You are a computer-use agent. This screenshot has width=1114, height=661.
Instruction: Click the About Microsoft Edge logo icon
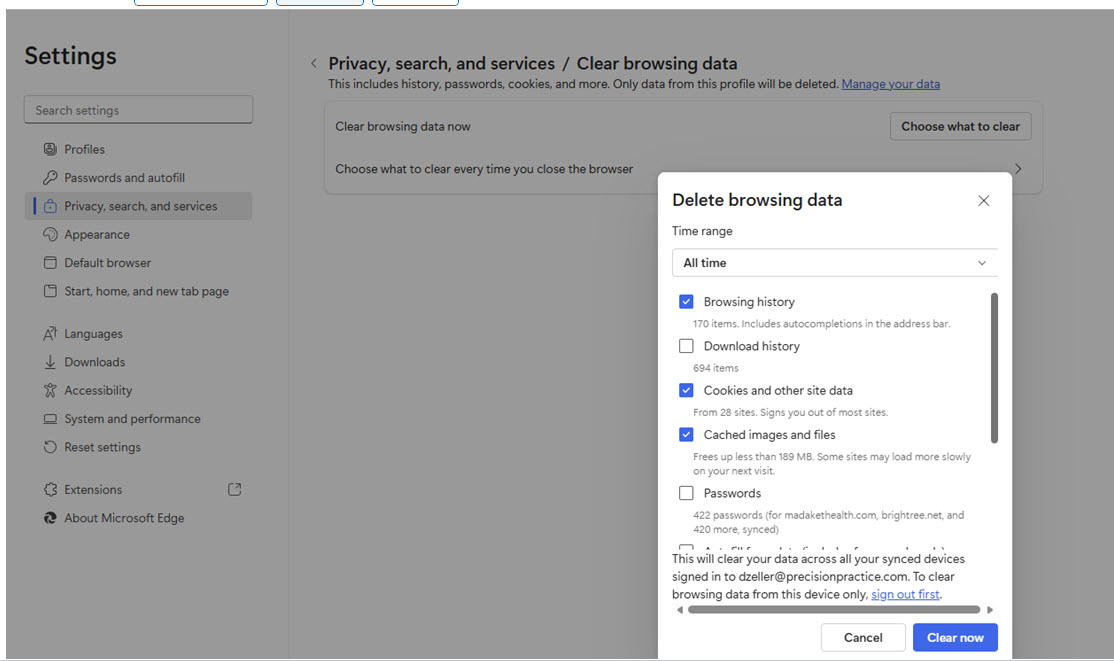click(x=50, y=518)
